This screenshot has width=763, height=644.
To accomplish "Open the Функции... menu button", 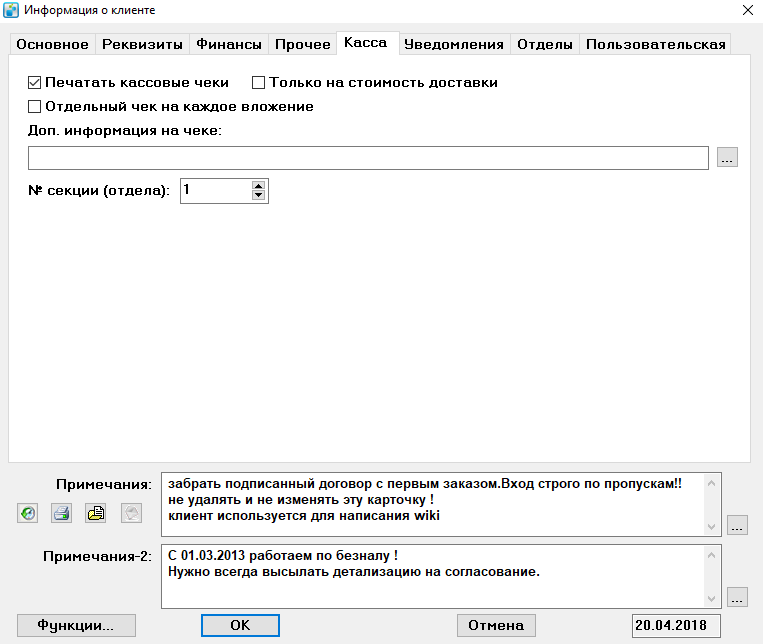I will 76,626.
